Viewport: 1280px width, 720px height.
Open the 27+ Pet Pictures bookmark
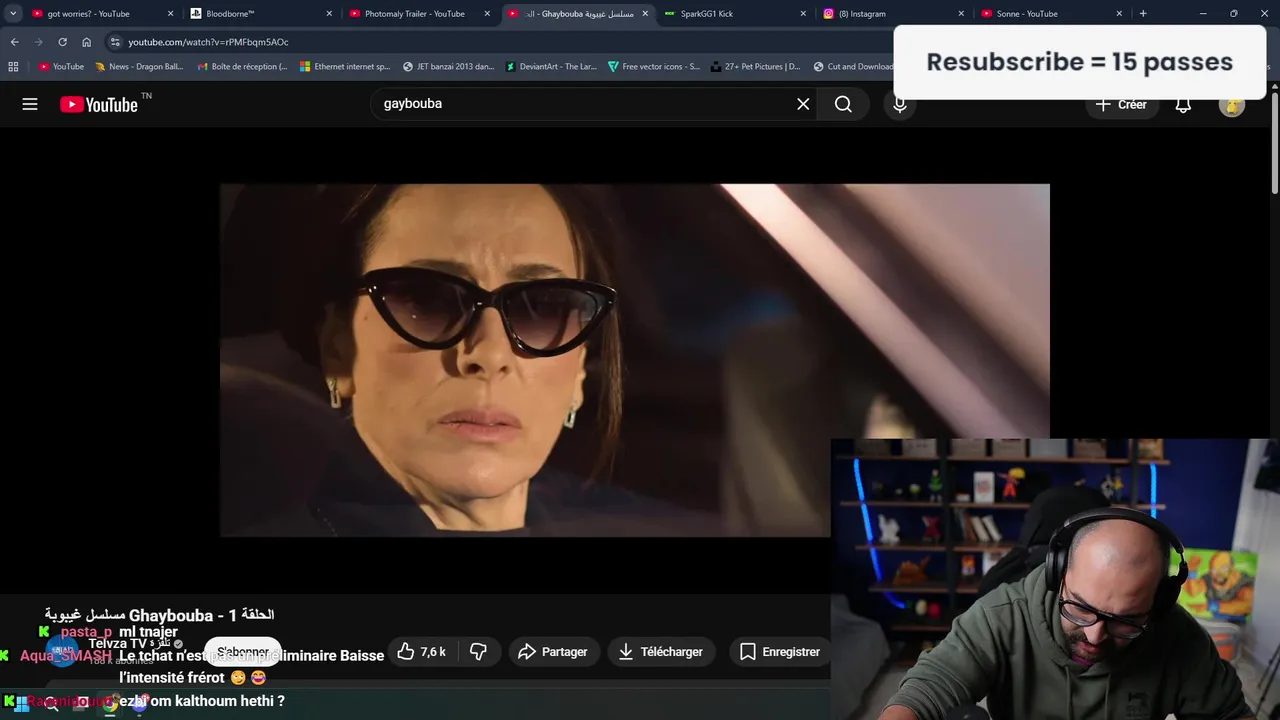(755, 67)
